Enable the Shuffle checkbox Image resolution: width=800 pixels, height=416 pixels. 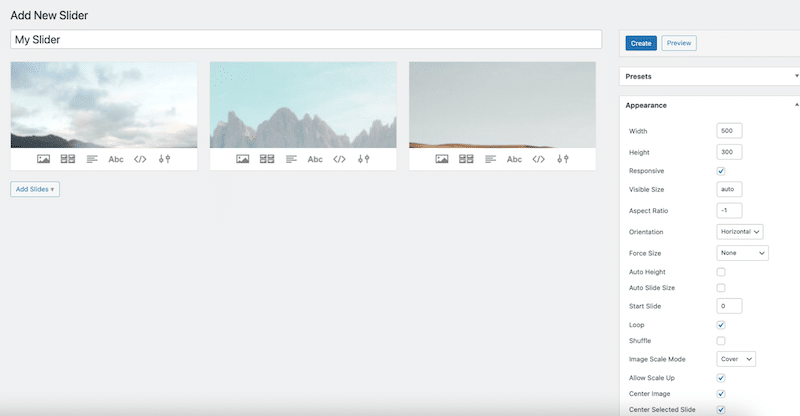[721, 341]
